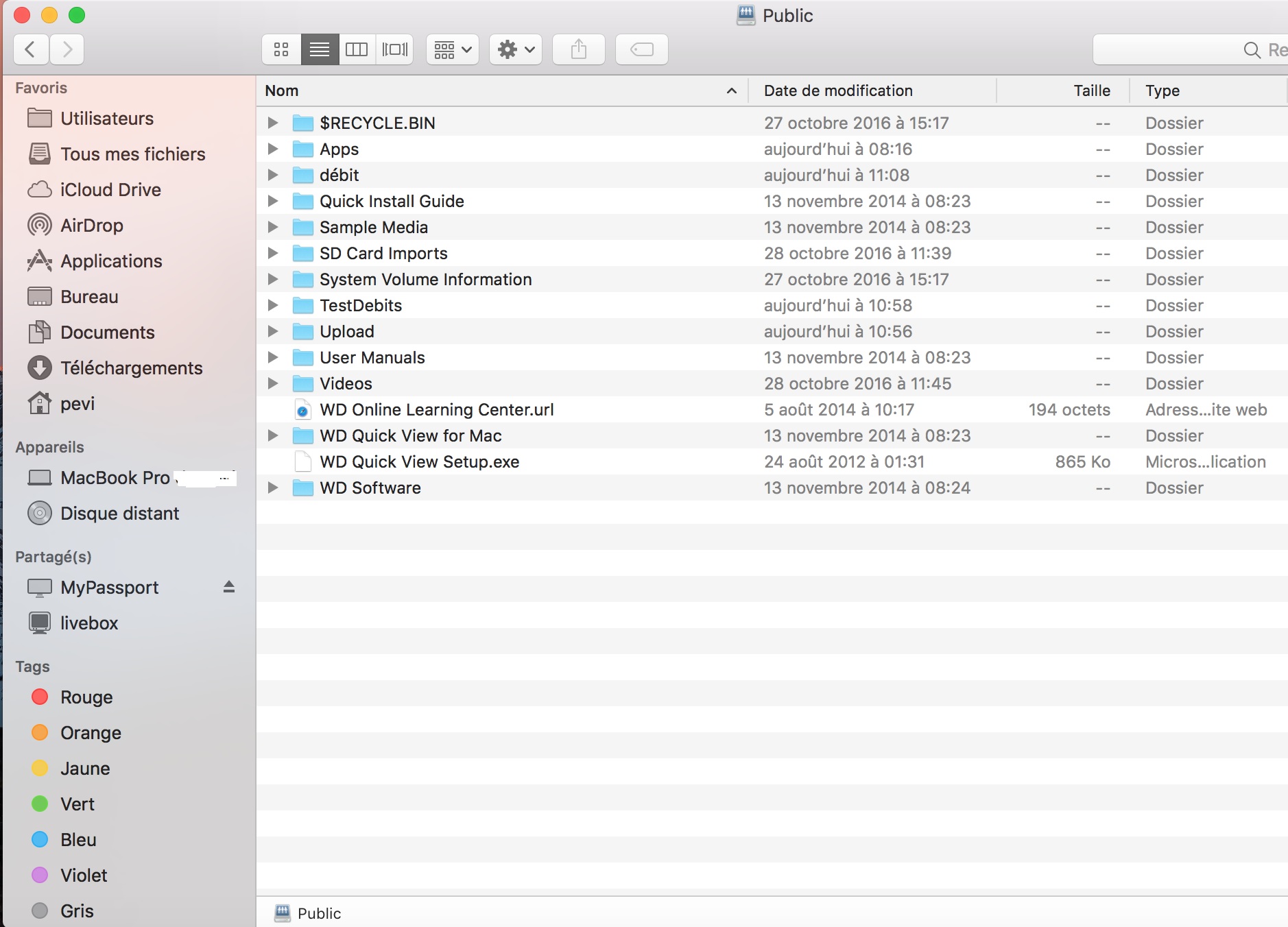Sort by the Taille column header

coord(1091,91)
